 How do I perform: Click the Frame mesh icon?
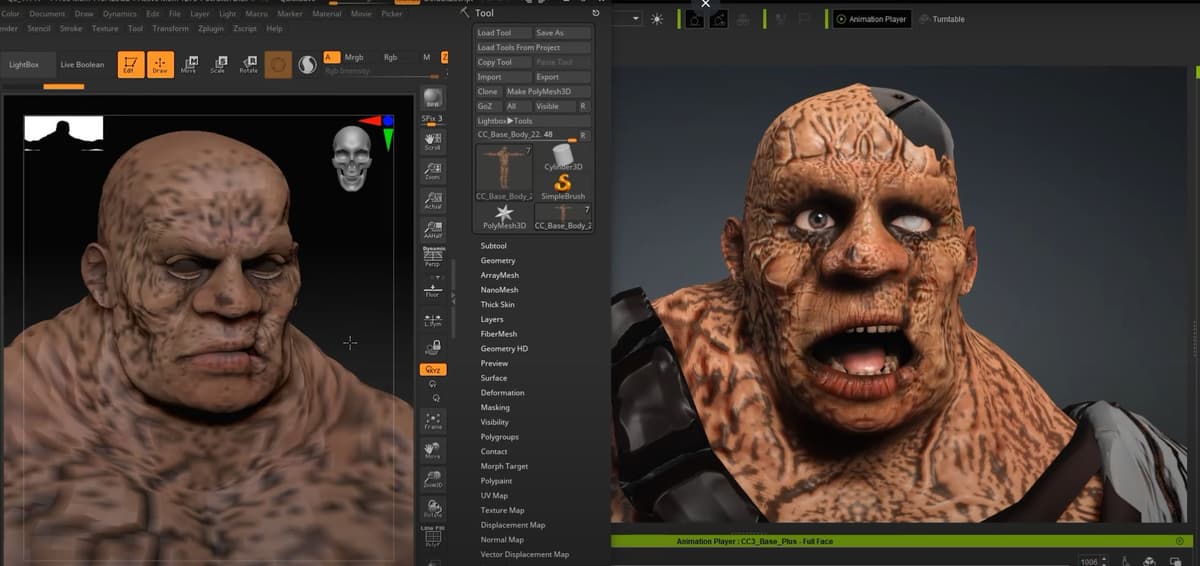coord(433,420)
